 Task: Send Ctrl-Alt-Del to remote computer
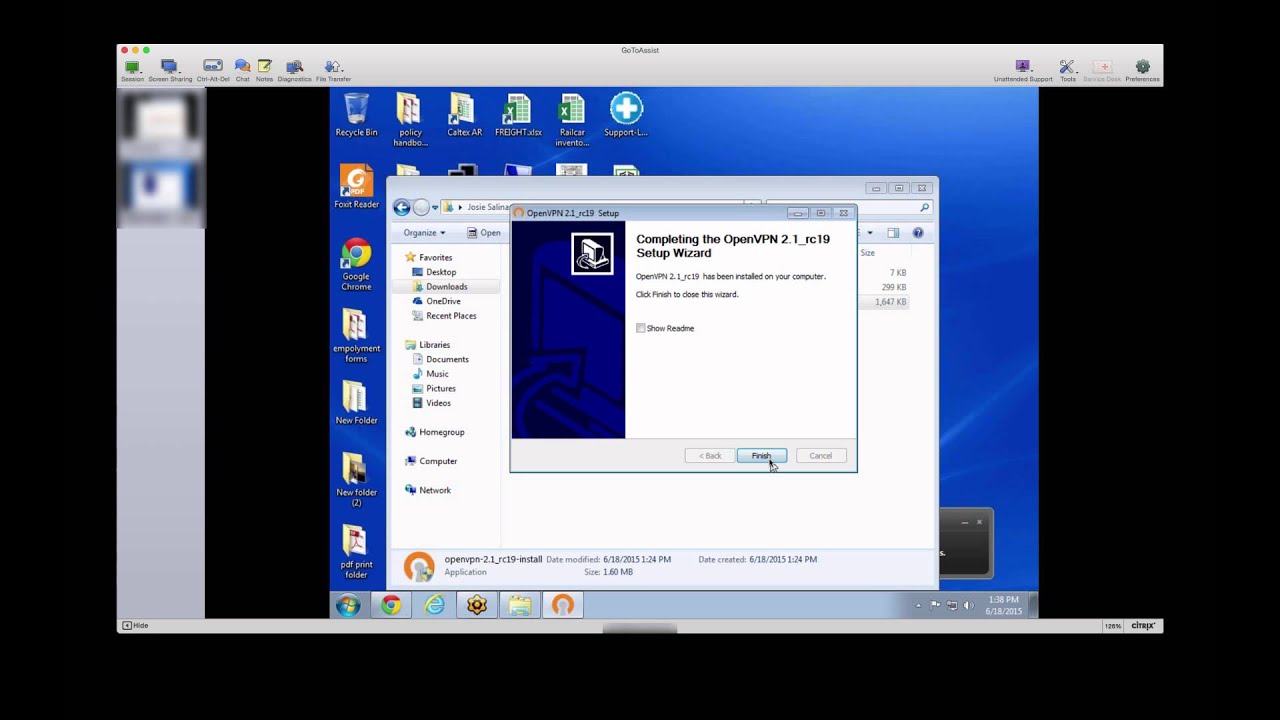(x=213, y=70)
